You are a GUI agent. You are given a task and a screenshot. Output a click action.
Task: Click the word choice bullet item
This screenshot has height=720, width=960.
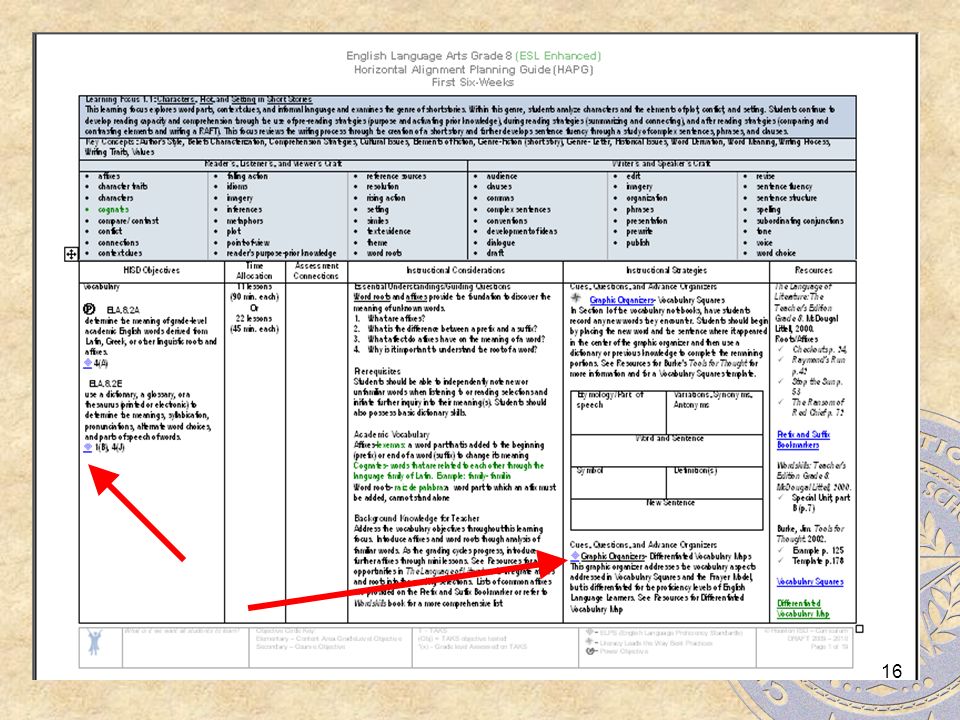776,253
